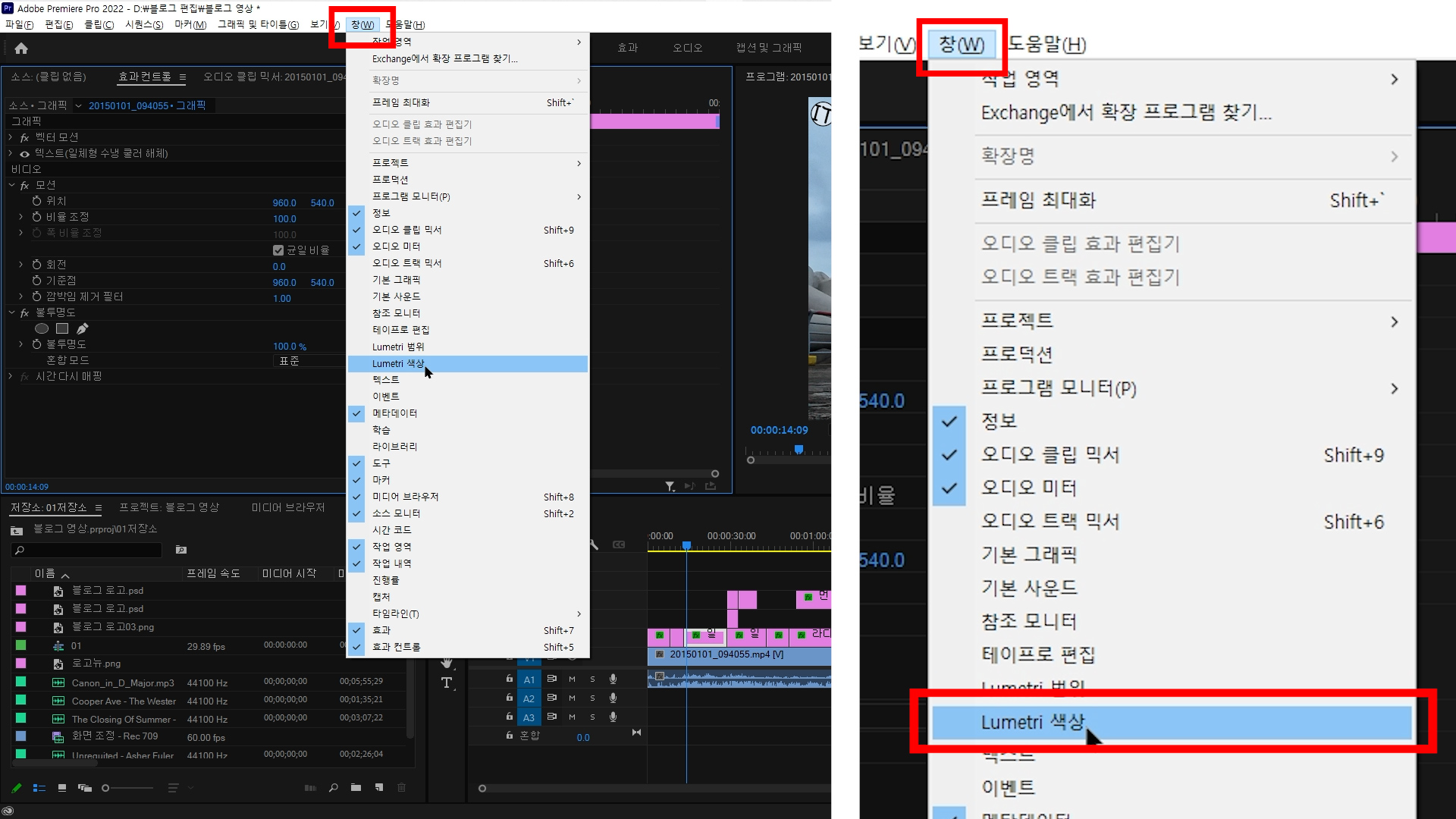Click the pen mask tool under opacity
The image size is (1456, 819).
pos(83,328)
